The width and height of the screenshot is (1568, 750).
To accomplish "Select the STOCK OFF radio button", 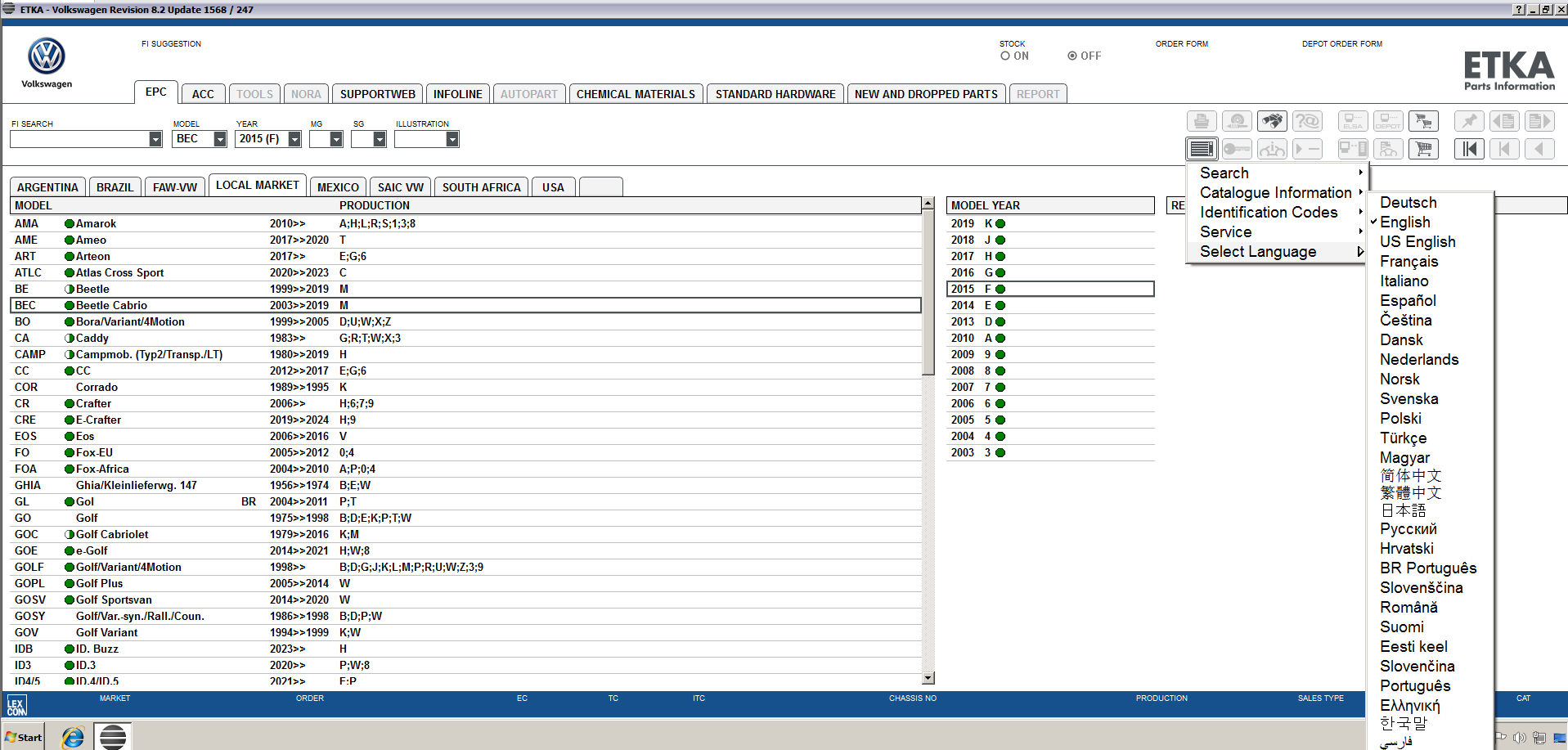I will [x=1072, y=56].
